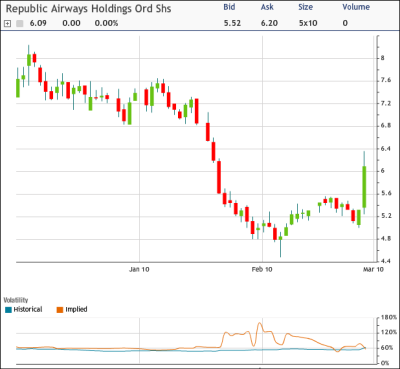Click the price axis label 6
Screen dimensions: 400x369
click(x=383, y=171)
